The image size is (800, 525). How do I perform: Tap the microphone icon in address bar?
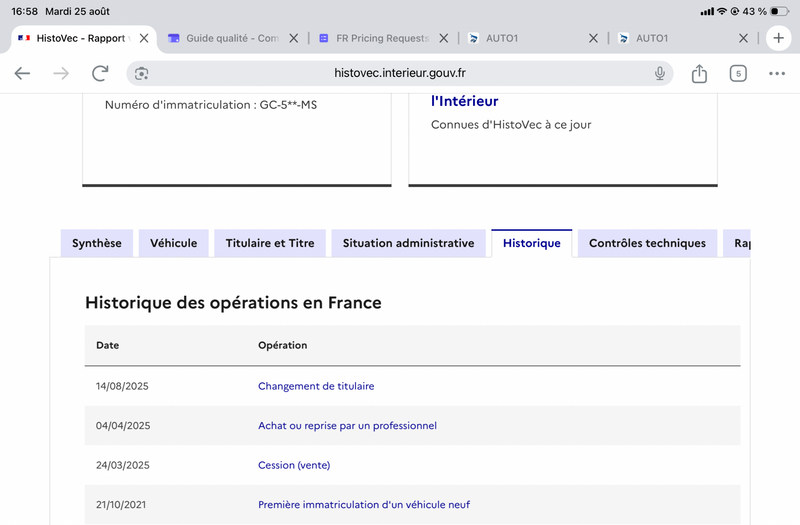coord(660,73)
